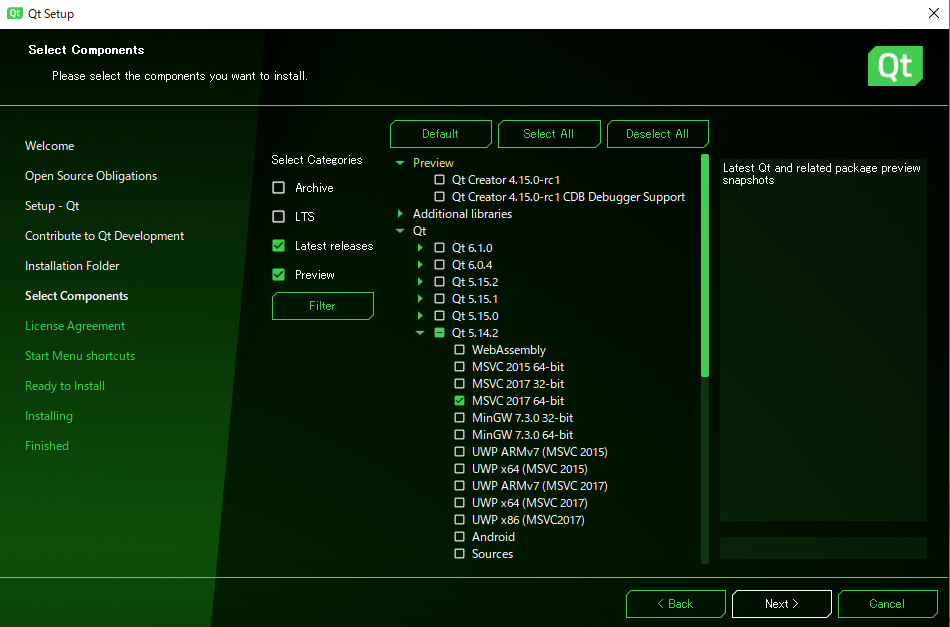Expand the Qt 6.1.0 node
Image resolution: width=950 pixels, height=627 pixels.
tap(420, 248)
